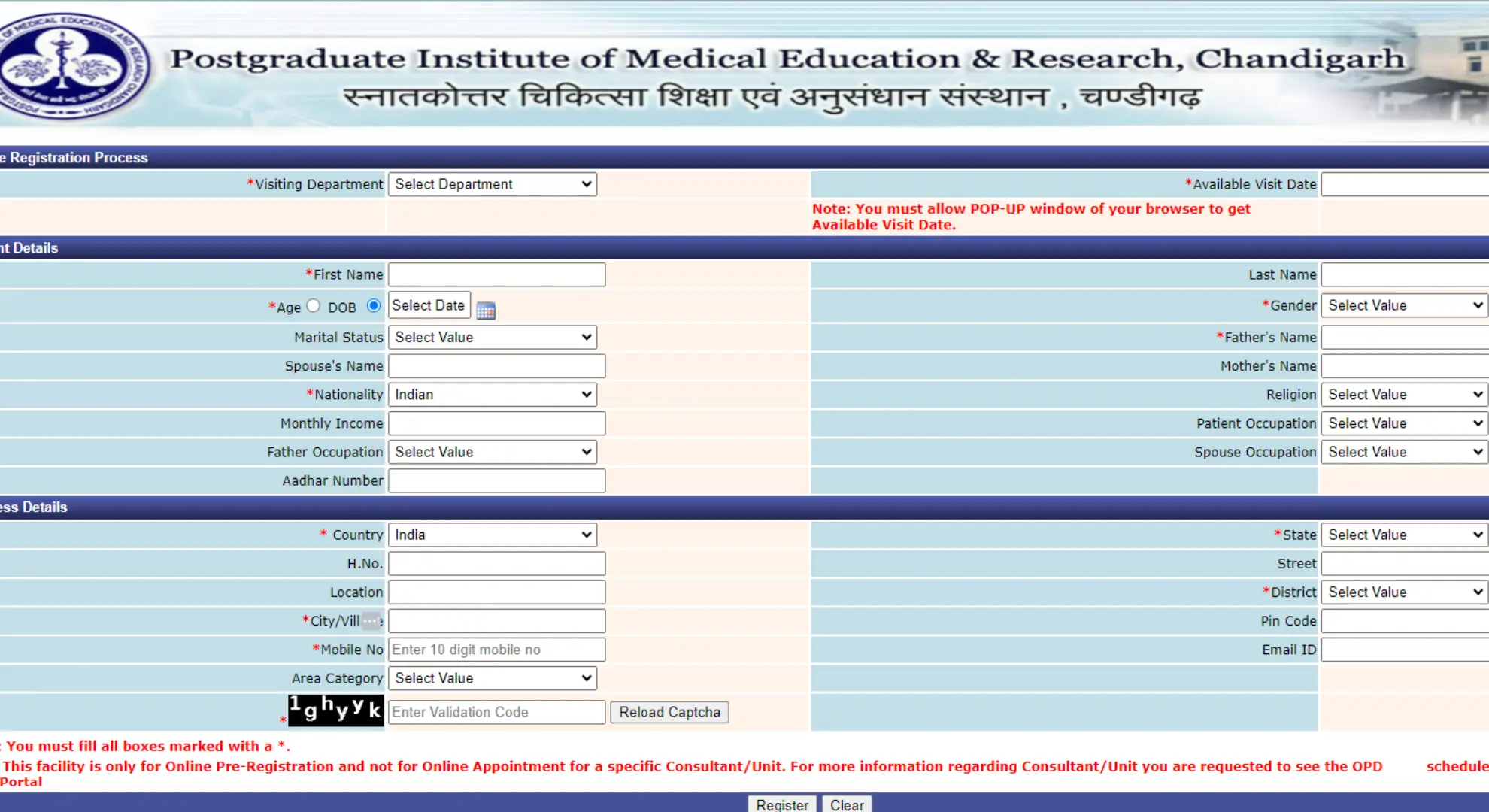1489x812 pixels.
Task: Focus the City/Village input field
Action: (x=496, y=620)
